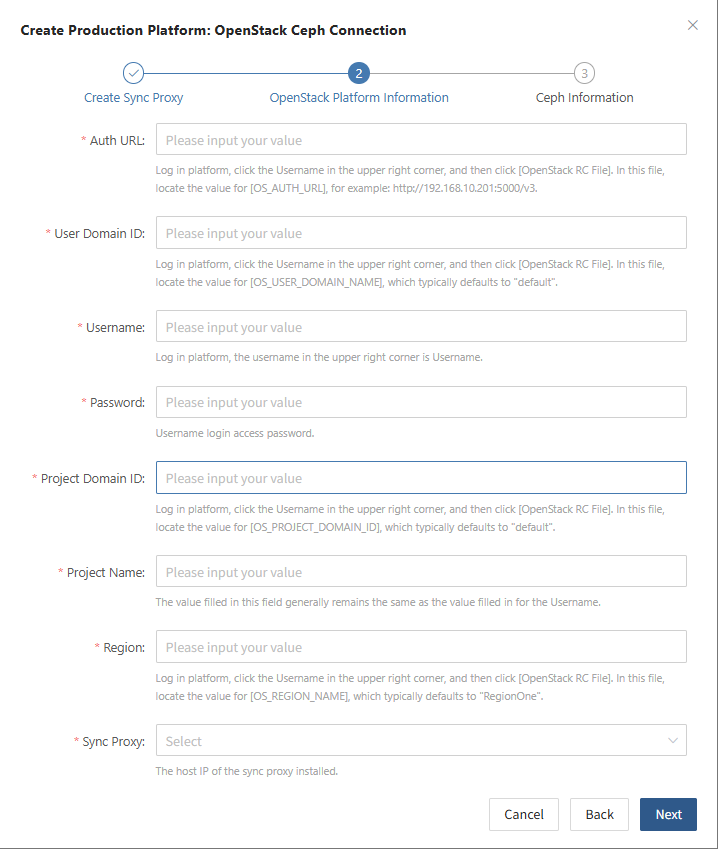Click the Project Name input field
Screen dimensions: 718x849
tap(421, 571)
